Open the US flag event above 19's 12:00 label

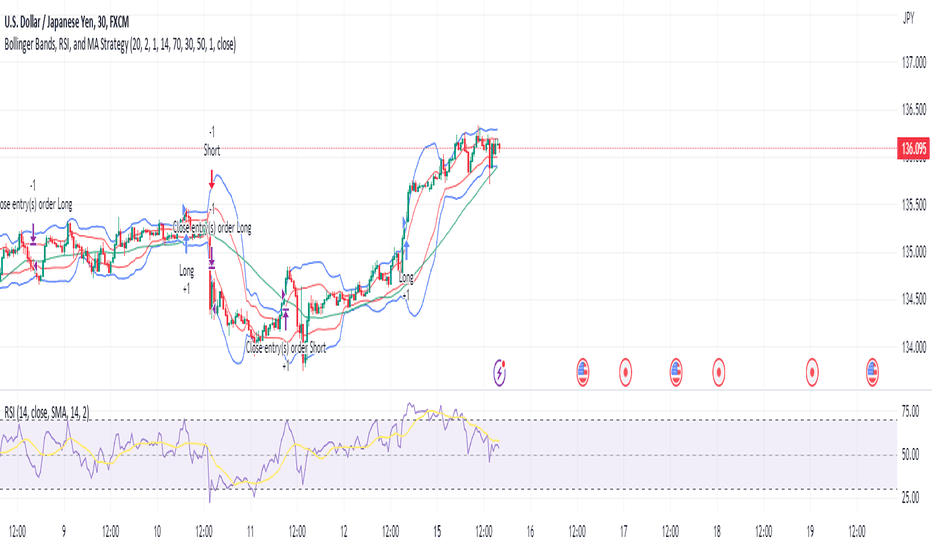[x=872, y=373]
